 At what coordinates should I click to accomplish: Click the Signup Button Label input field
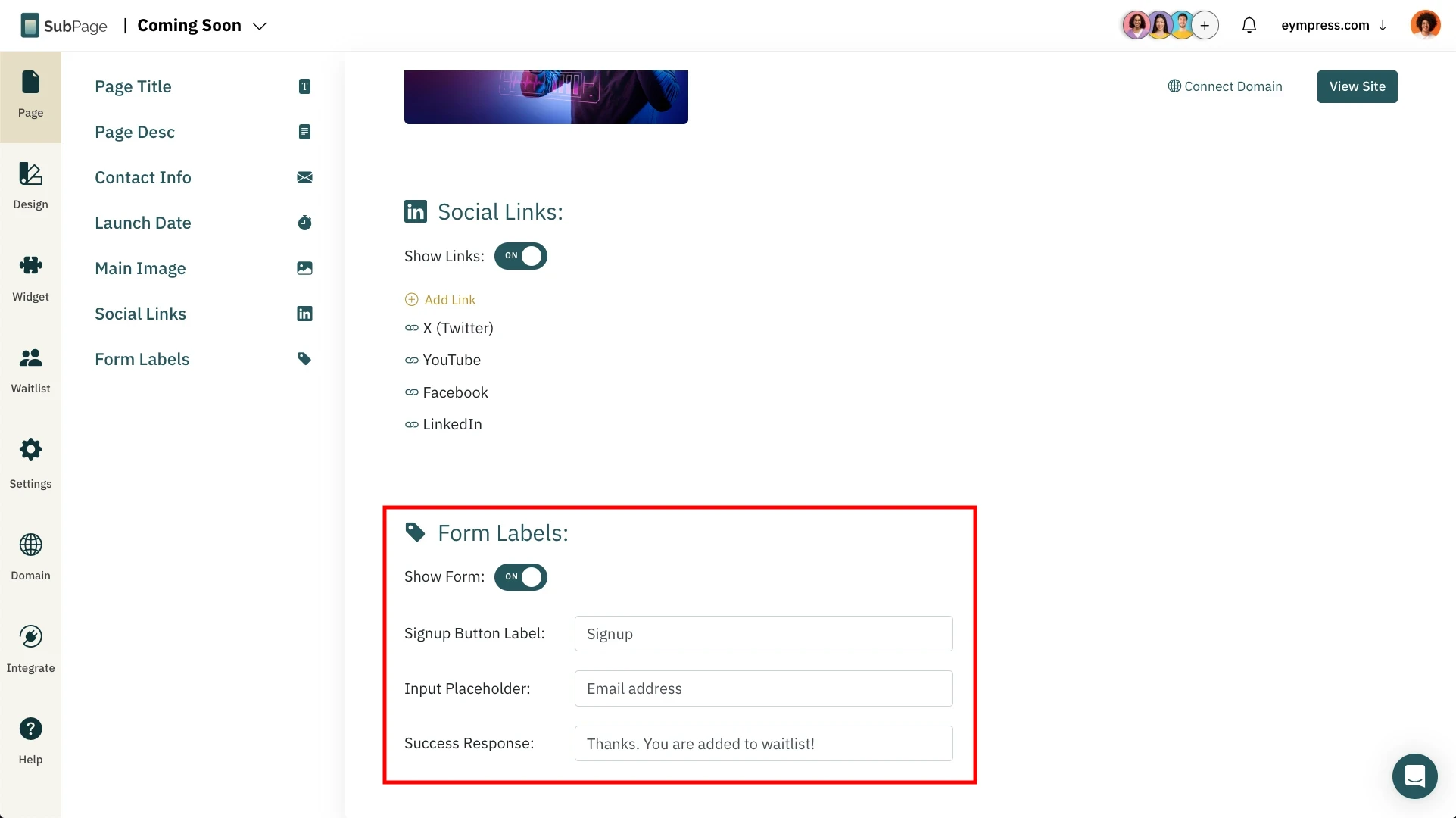coord(763,634)
